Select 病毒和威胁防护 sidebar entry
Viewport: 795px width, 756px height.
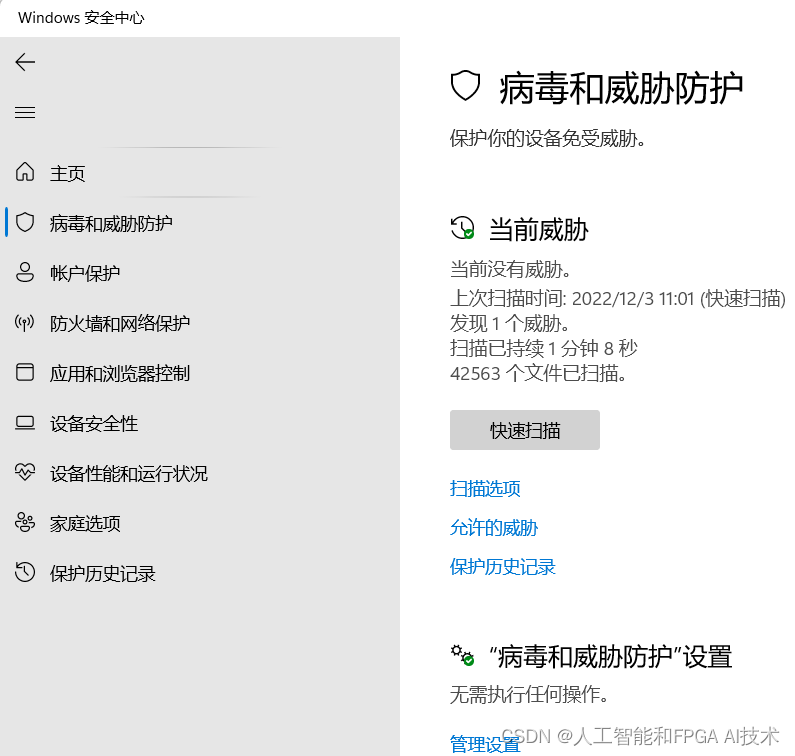click(111, 224)
